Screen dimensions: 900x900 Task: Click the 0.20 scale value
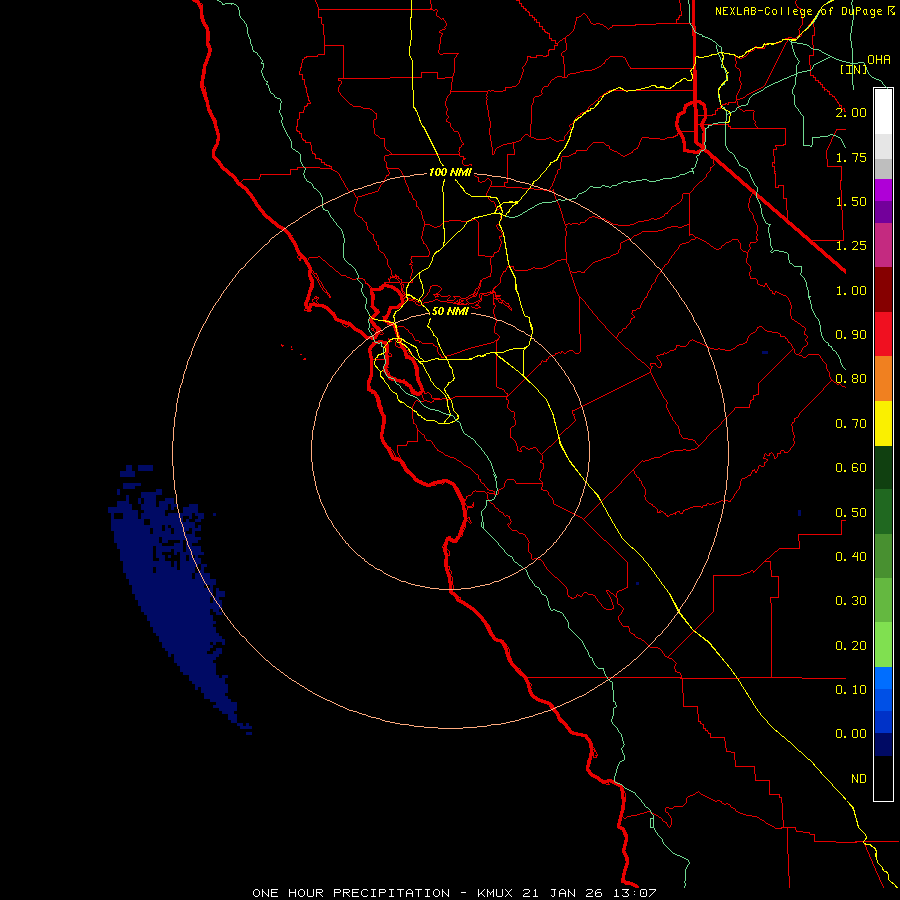pos(851,646)
